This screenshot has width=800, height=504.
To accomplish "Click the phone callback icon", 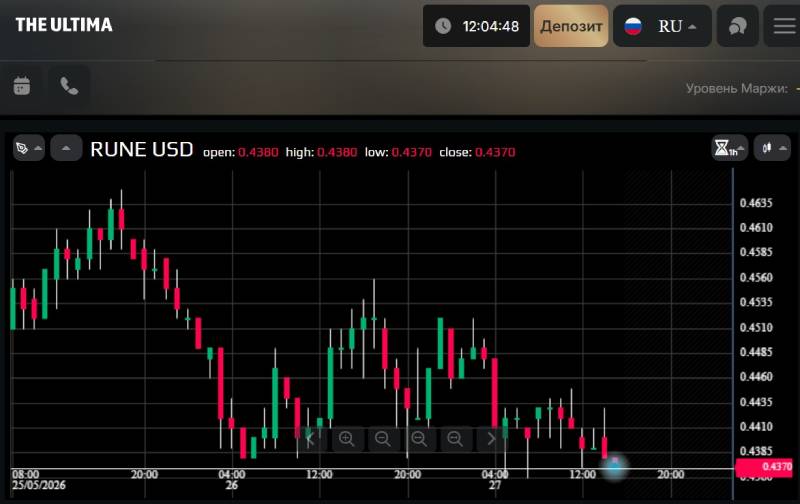I will [x=69, y=86].
